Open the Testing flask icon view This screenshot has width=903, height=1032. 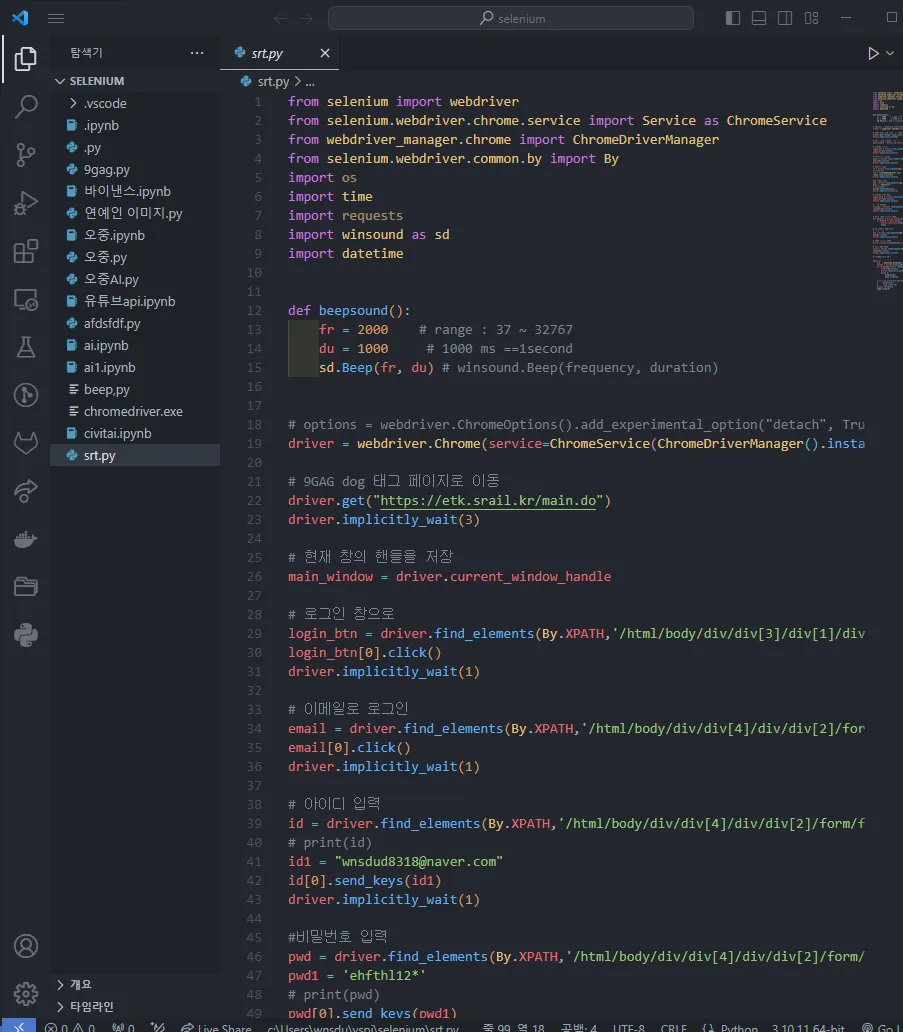pyautogui.click(x=26, y=347)
